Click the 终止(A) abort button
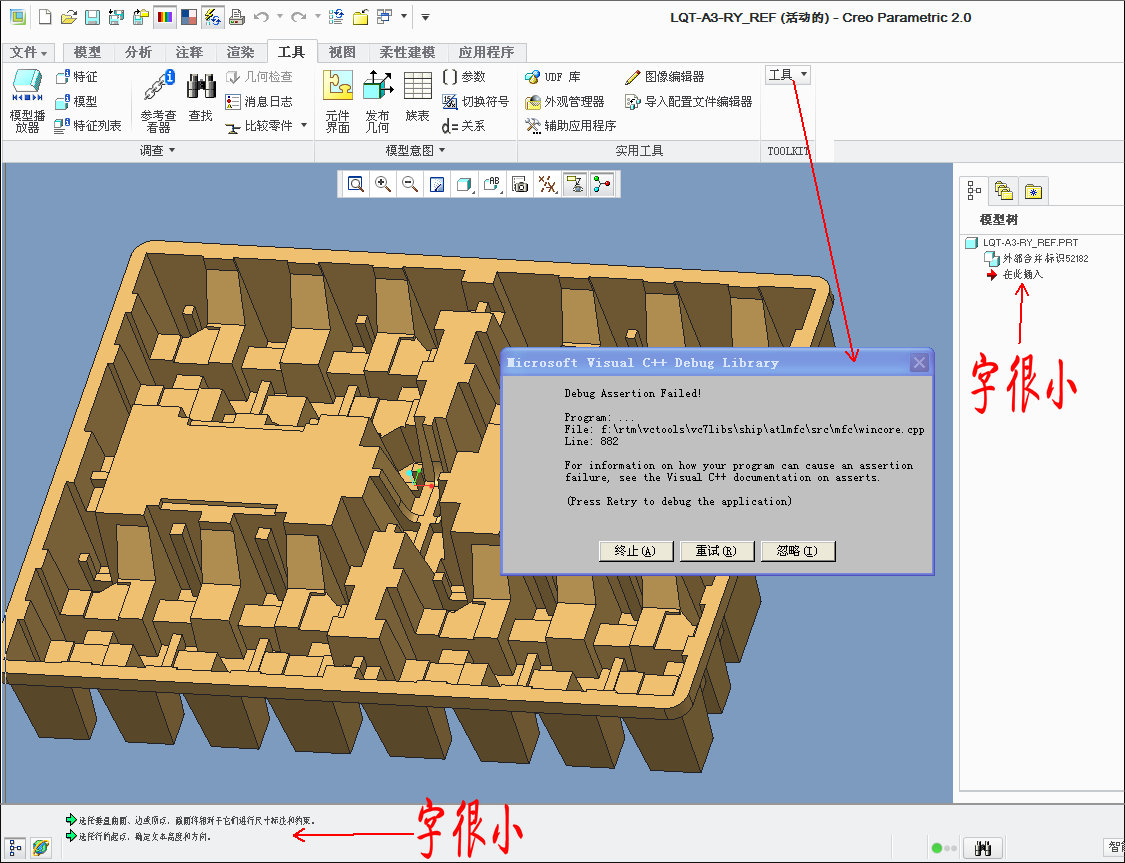1125x863 pixels. [635, 551]
